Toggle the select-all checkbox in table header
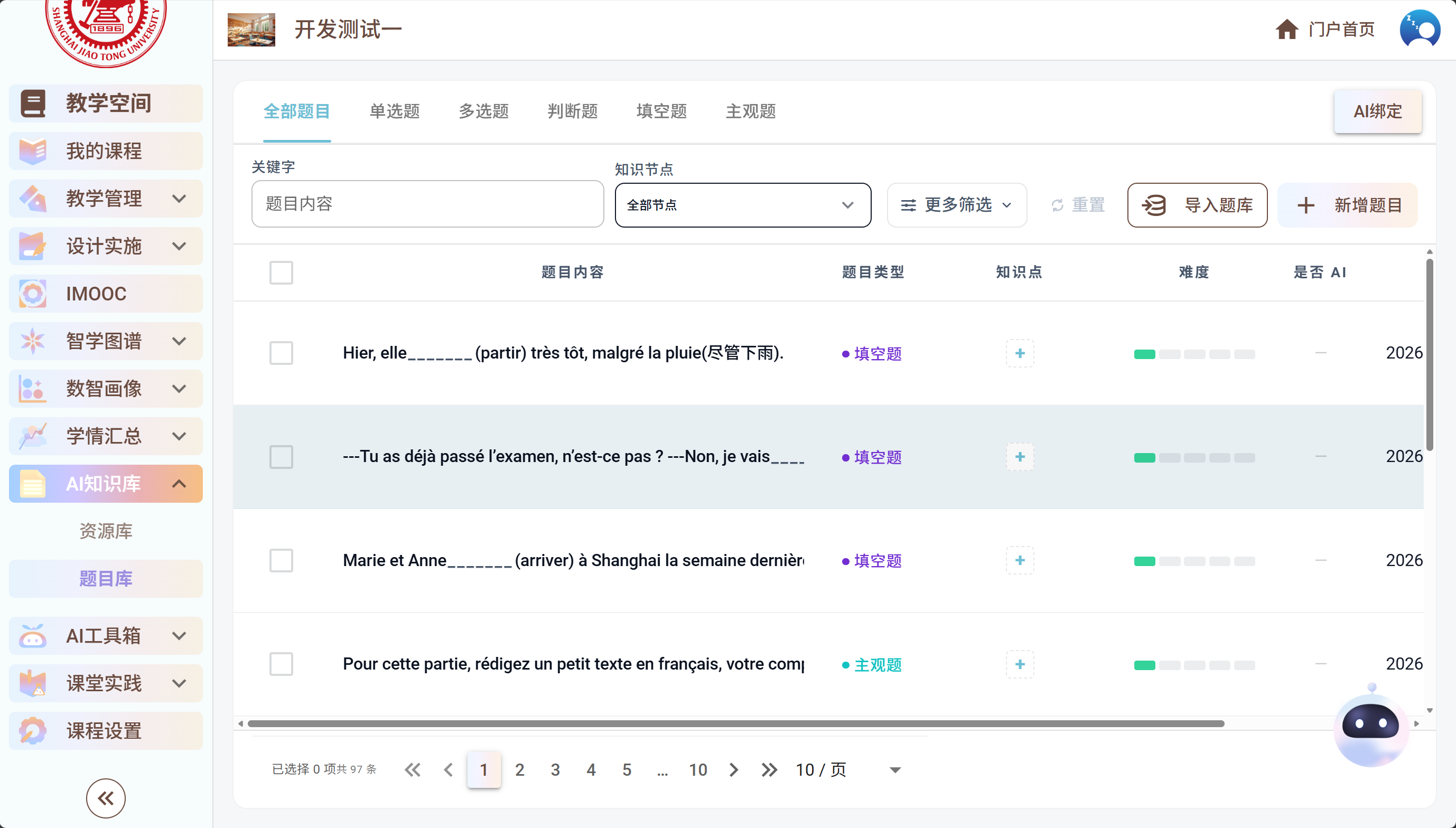This screenshot has height=828, width=1456. (281, 272)
